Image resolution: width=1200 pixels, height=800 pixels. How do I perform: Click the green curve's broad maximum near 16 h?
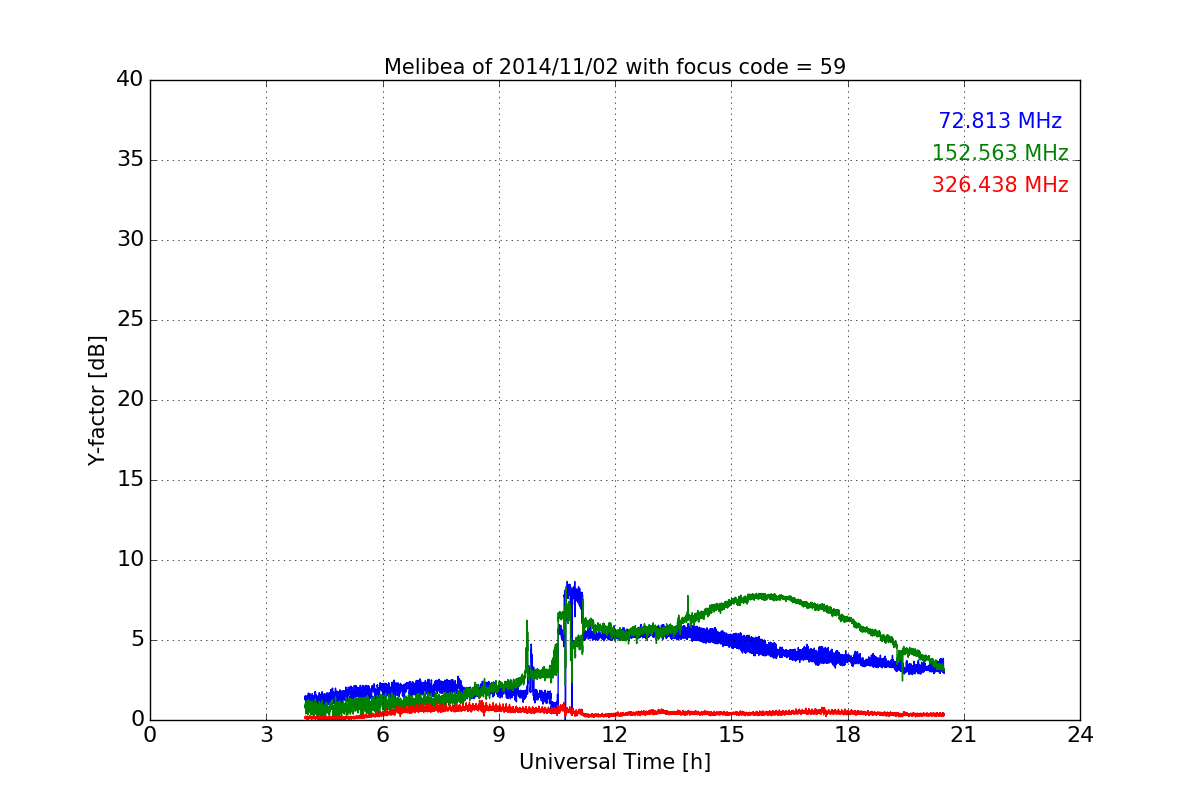point(765,596)
